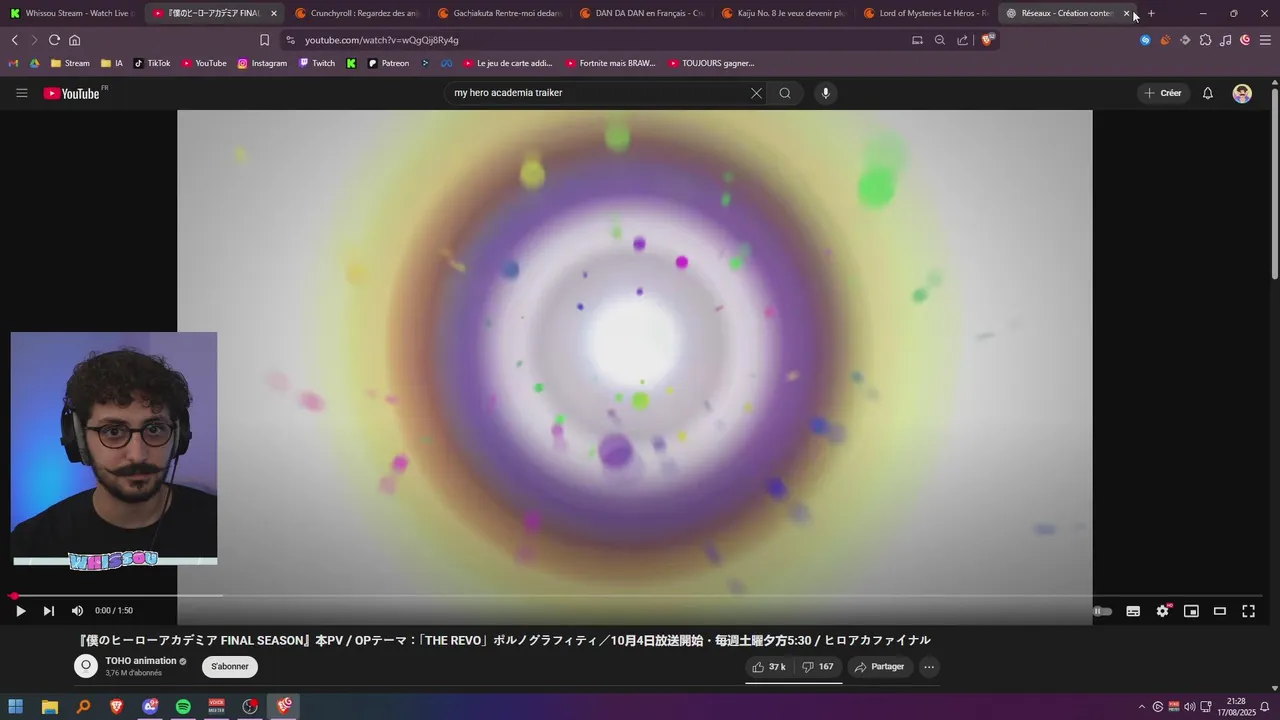The image size is (1280, 720).
Task: Click the music note toolbar icon
Action: click(x=1225, y=40)
